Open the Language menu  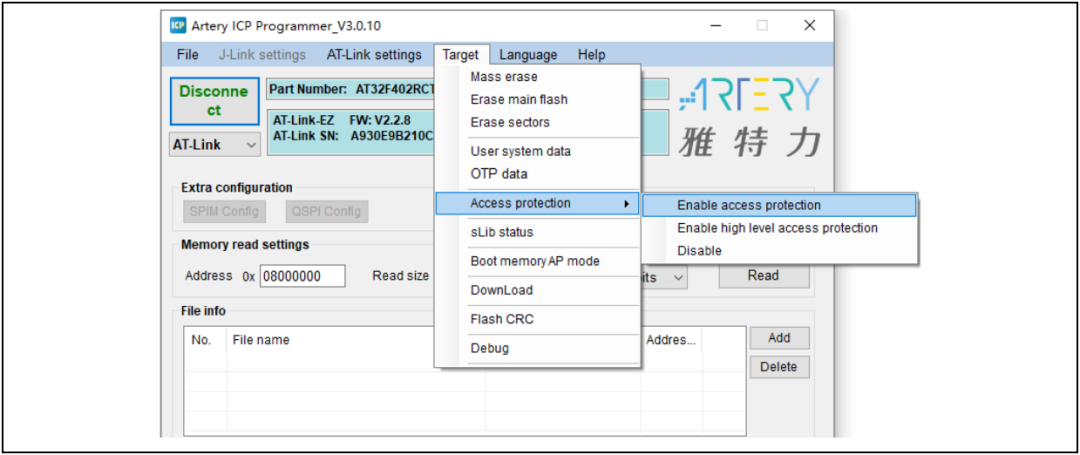(x=528, y=54)
